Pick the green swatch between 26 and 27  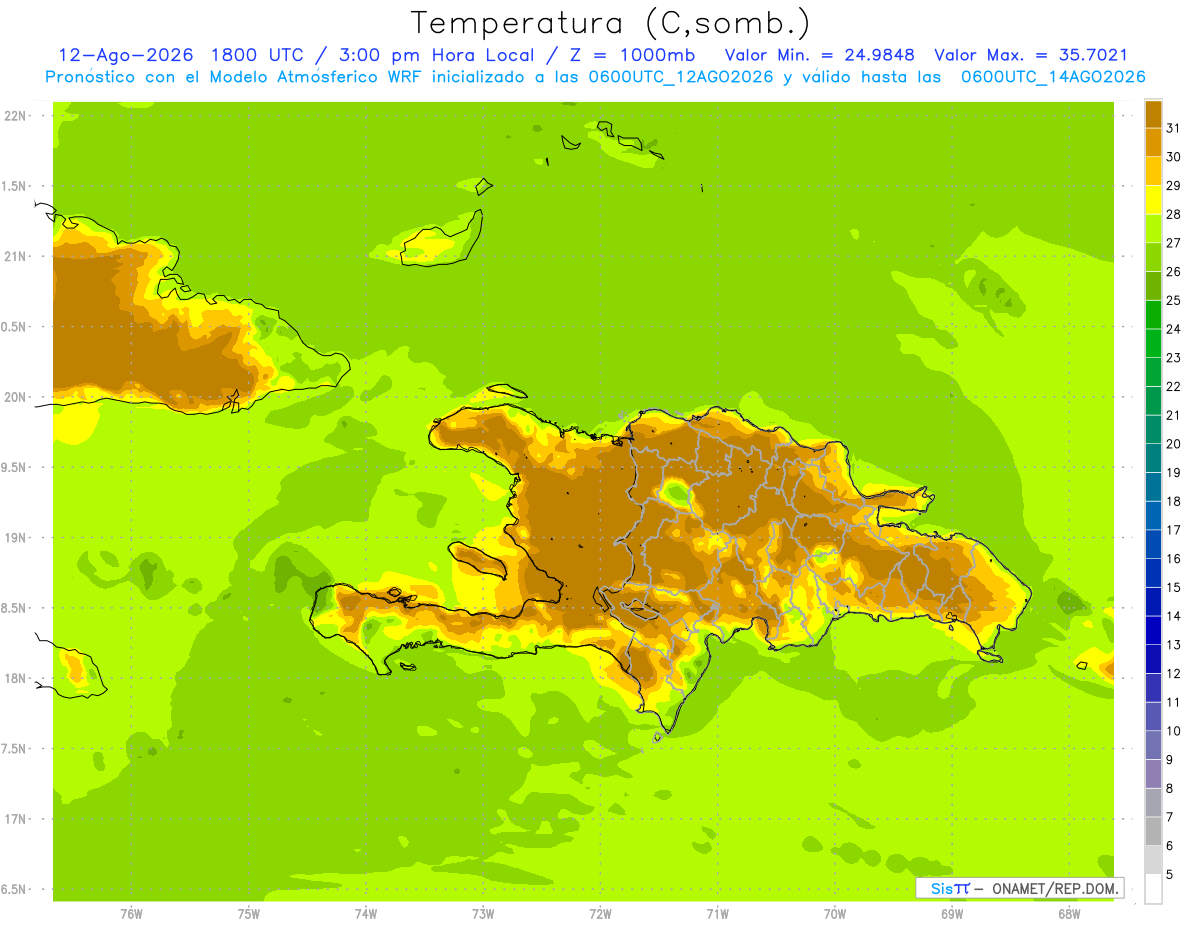(x=1154, y=257)
